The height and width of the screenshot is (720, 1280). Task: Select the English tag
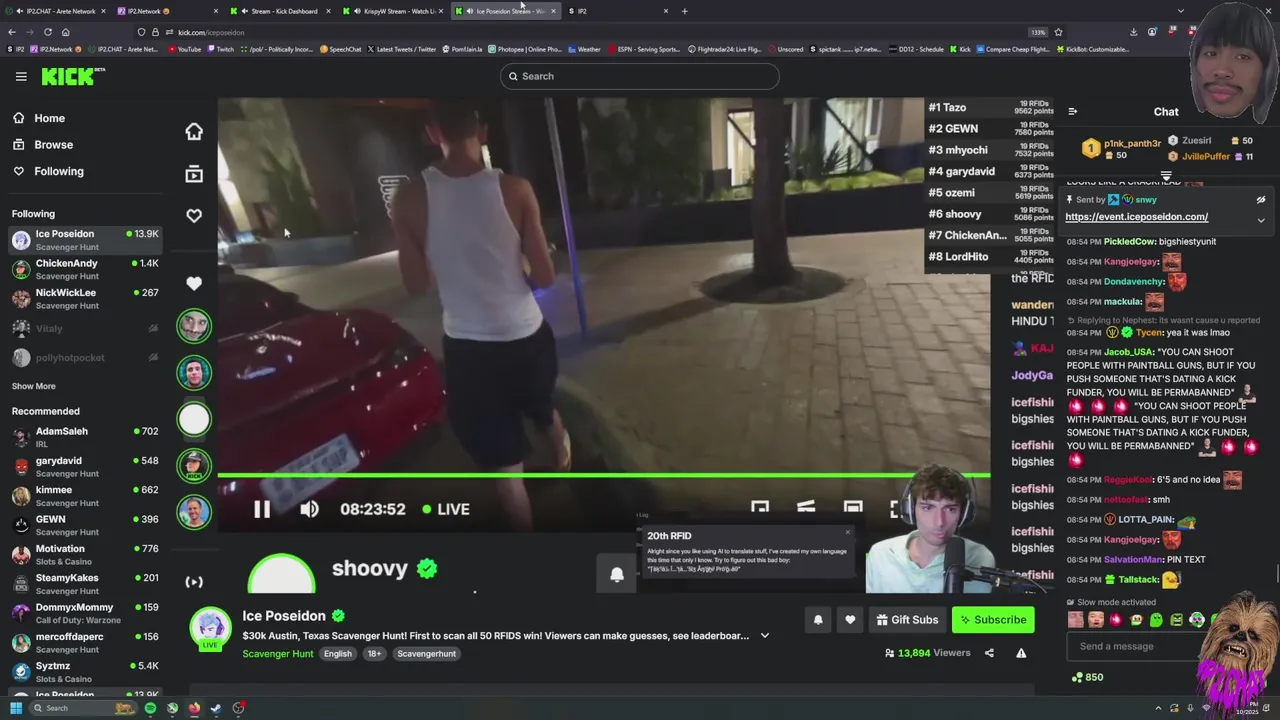(x=338, y=654)
